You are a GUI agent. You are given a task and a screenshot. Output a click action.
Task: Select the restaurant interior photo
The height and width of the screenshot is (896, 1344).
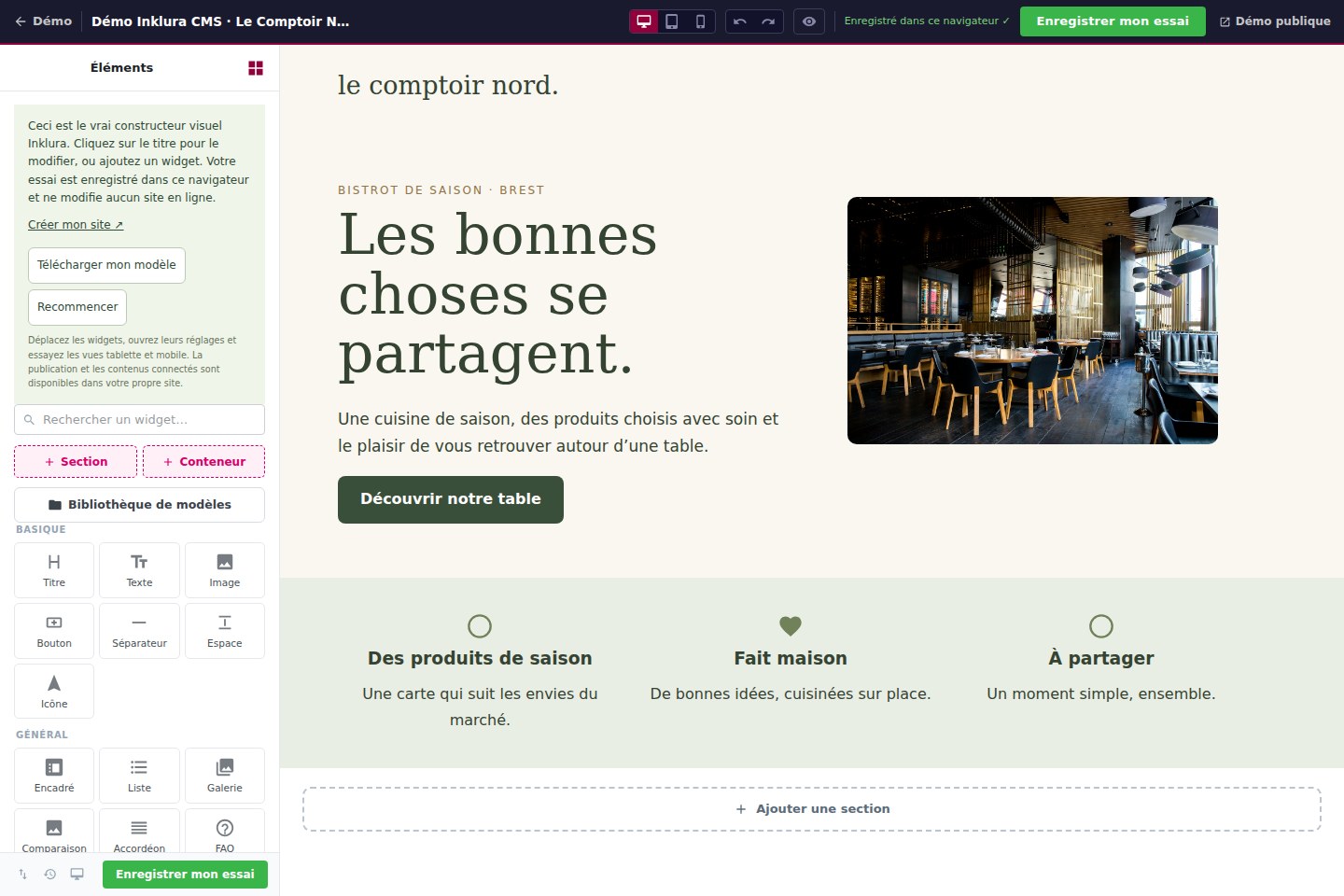(x=1032, y=320)
